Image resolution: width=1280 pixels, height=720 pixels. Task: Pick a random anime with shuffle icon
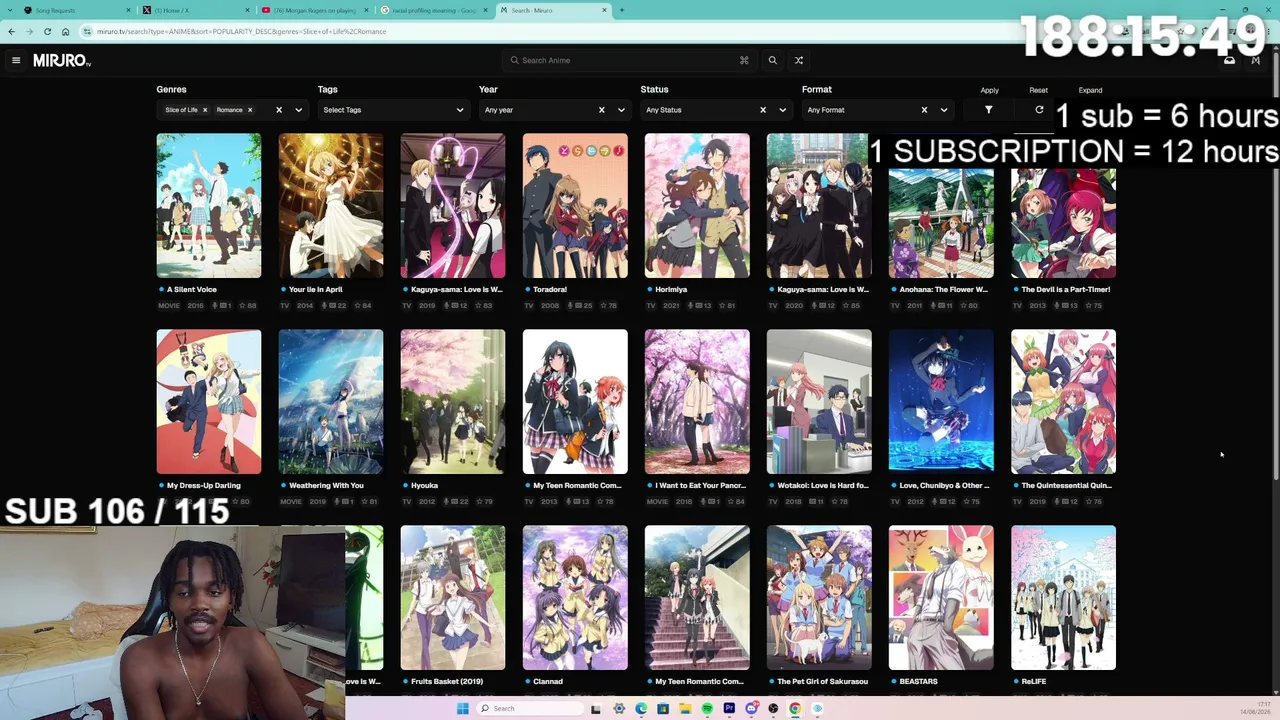799,60
